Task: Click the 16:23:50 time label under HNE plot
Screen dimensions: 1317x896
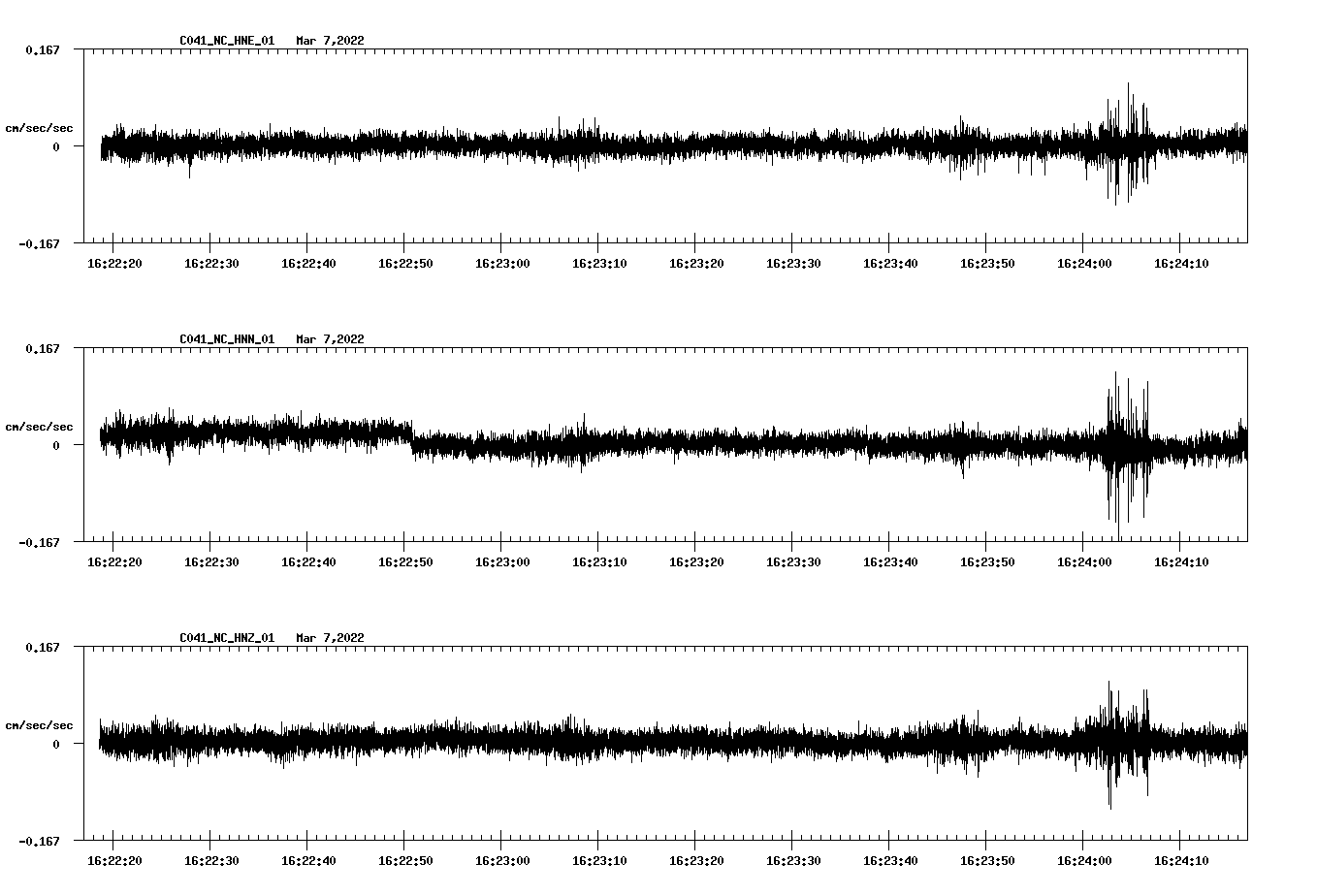Action: click(x=987, y=263)
